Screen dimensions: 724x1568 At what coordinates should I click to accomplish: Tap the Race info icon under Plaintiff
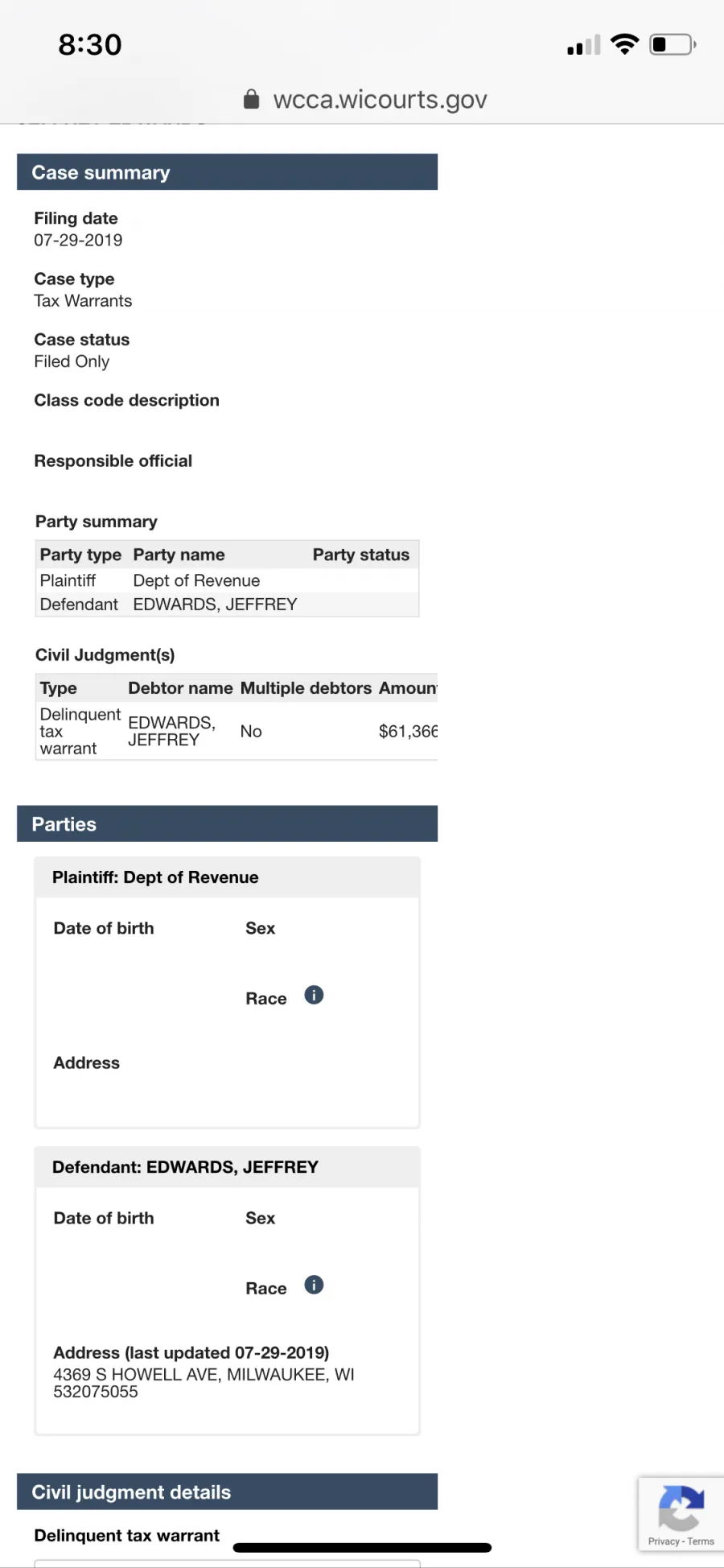point(314,996)
